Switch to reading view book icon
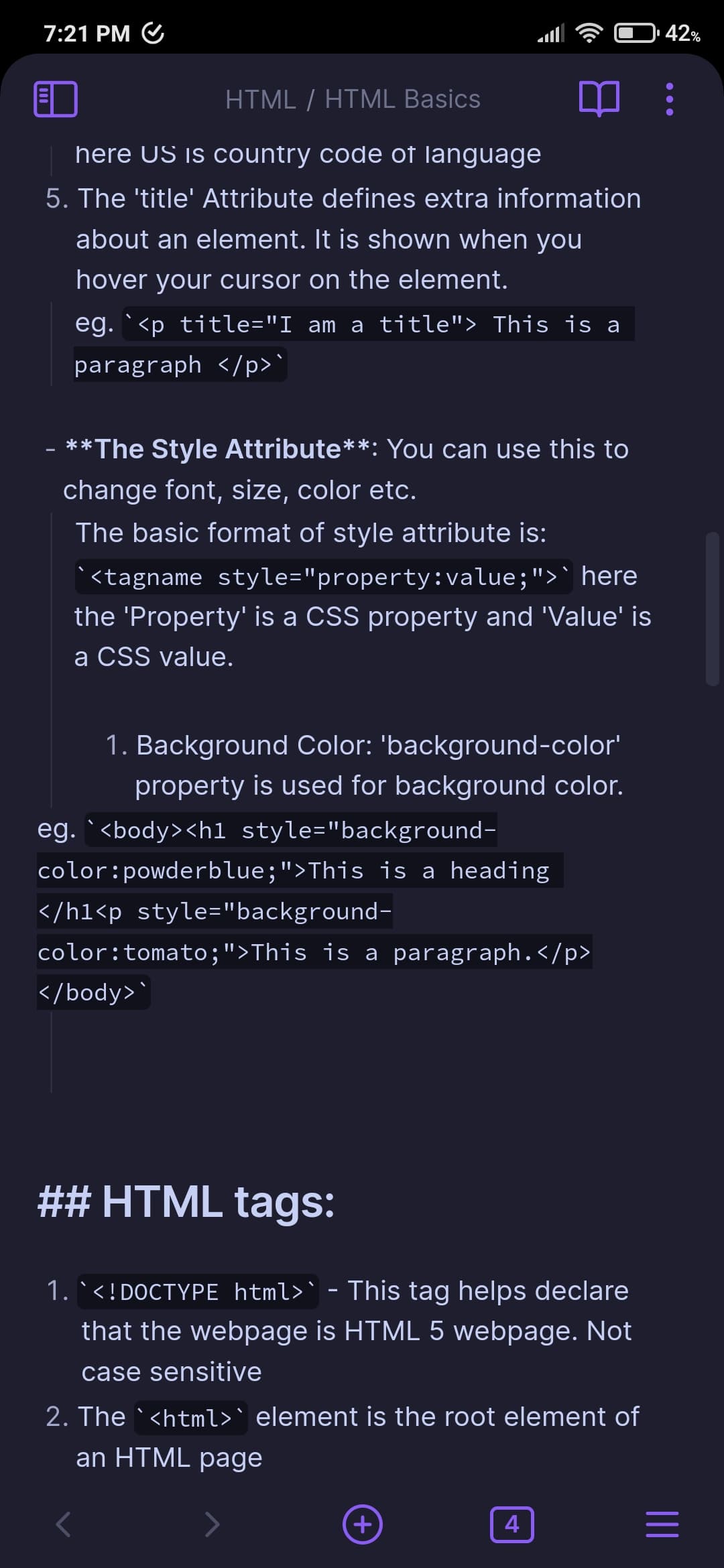The image size is (724, 1568). pos(599,99)
